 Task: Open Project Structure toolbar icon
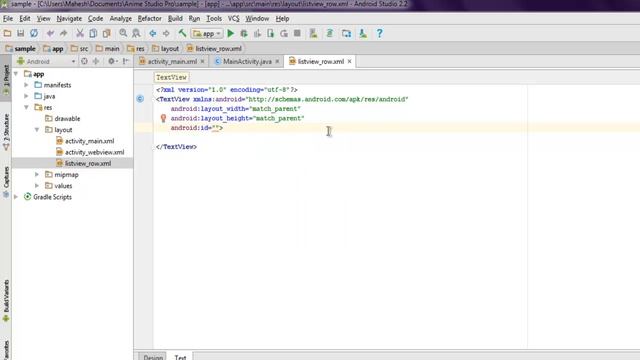tap(347, 33)
